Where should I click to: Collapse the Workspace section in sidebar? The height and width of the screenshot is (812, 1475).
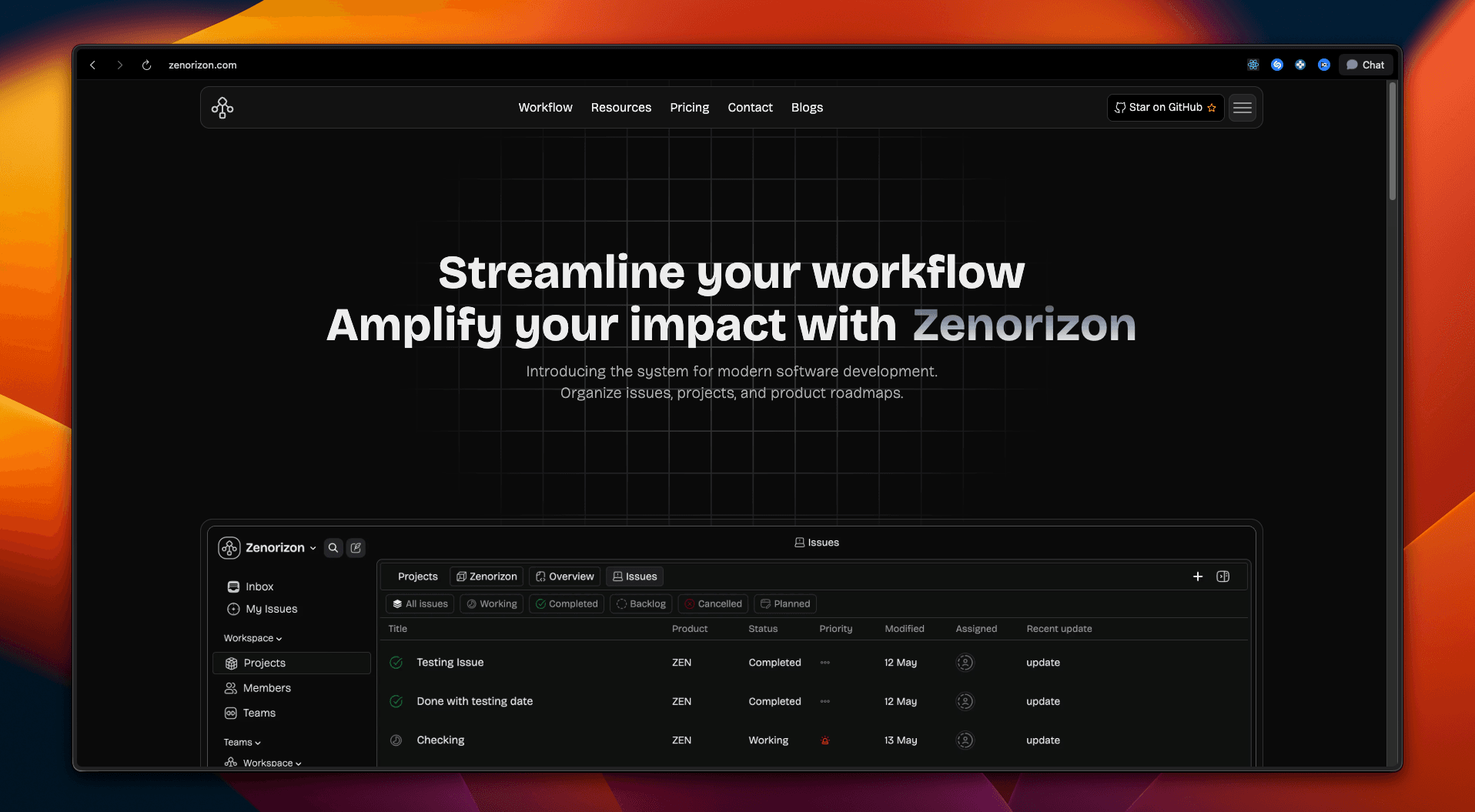click(253, 638)
